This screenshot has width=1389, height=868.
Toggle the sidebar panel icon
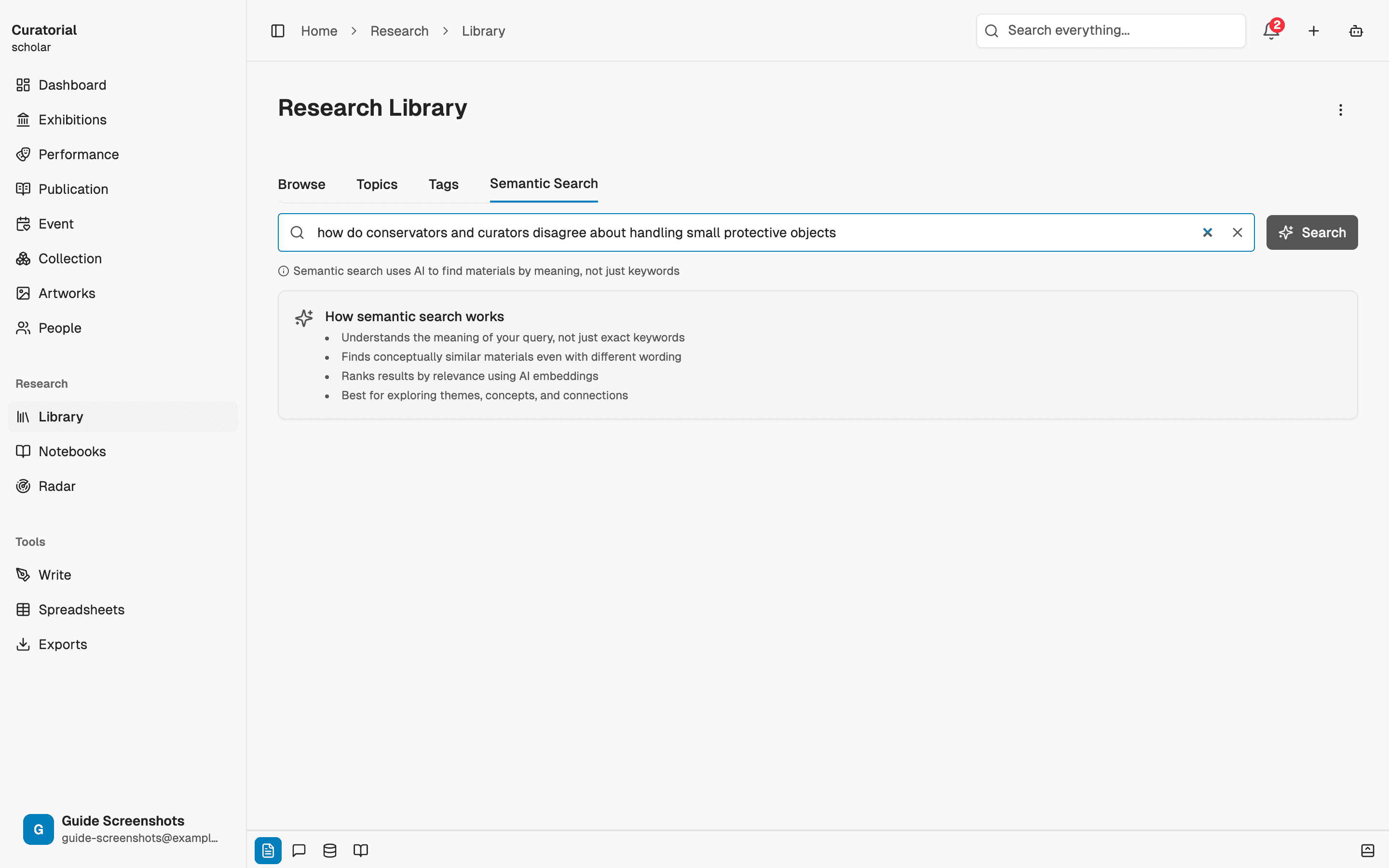[x=278, y=31]
